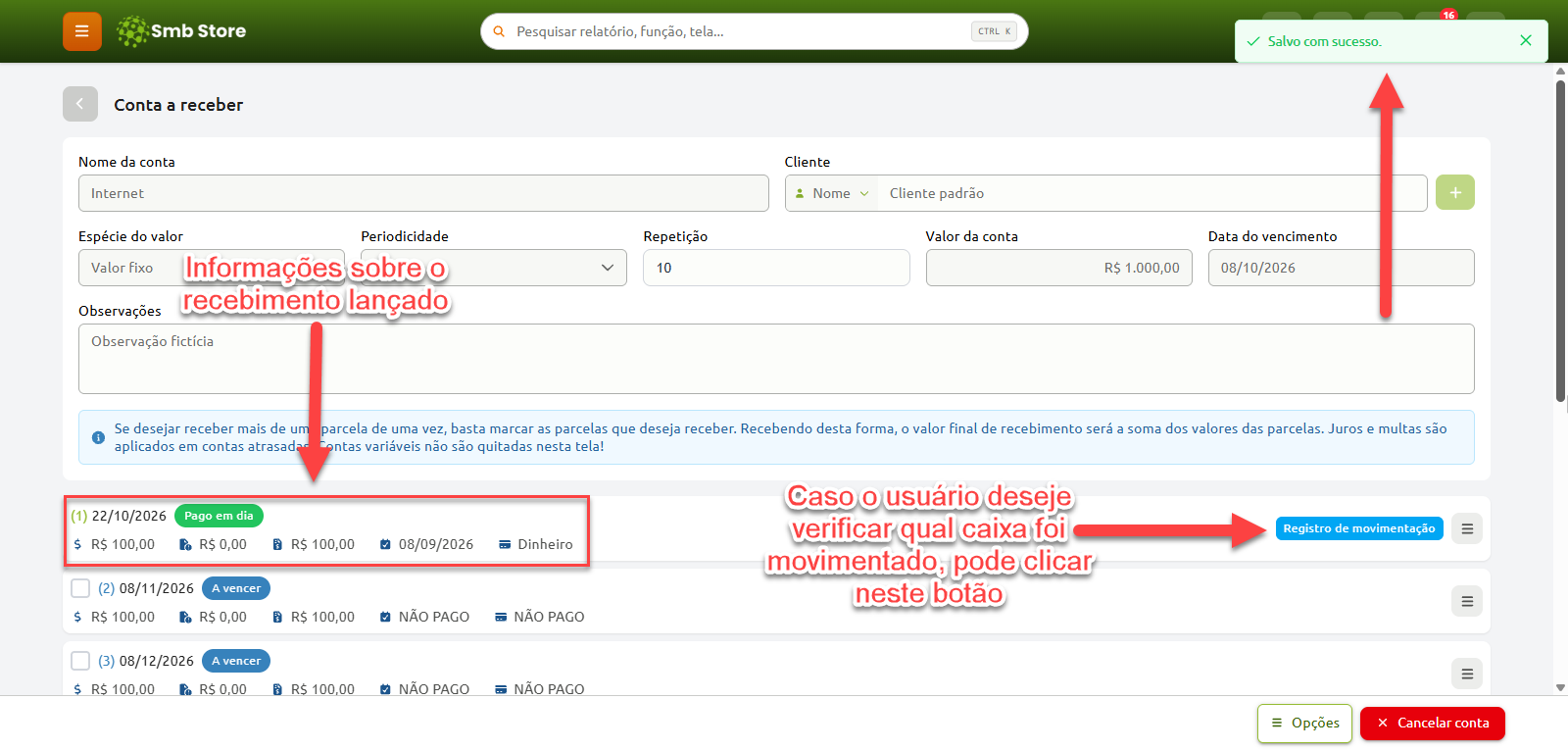
Task: Open the Cliente Nome search-type dropdown
Action: pyautogui.click(x=832, y=193)
